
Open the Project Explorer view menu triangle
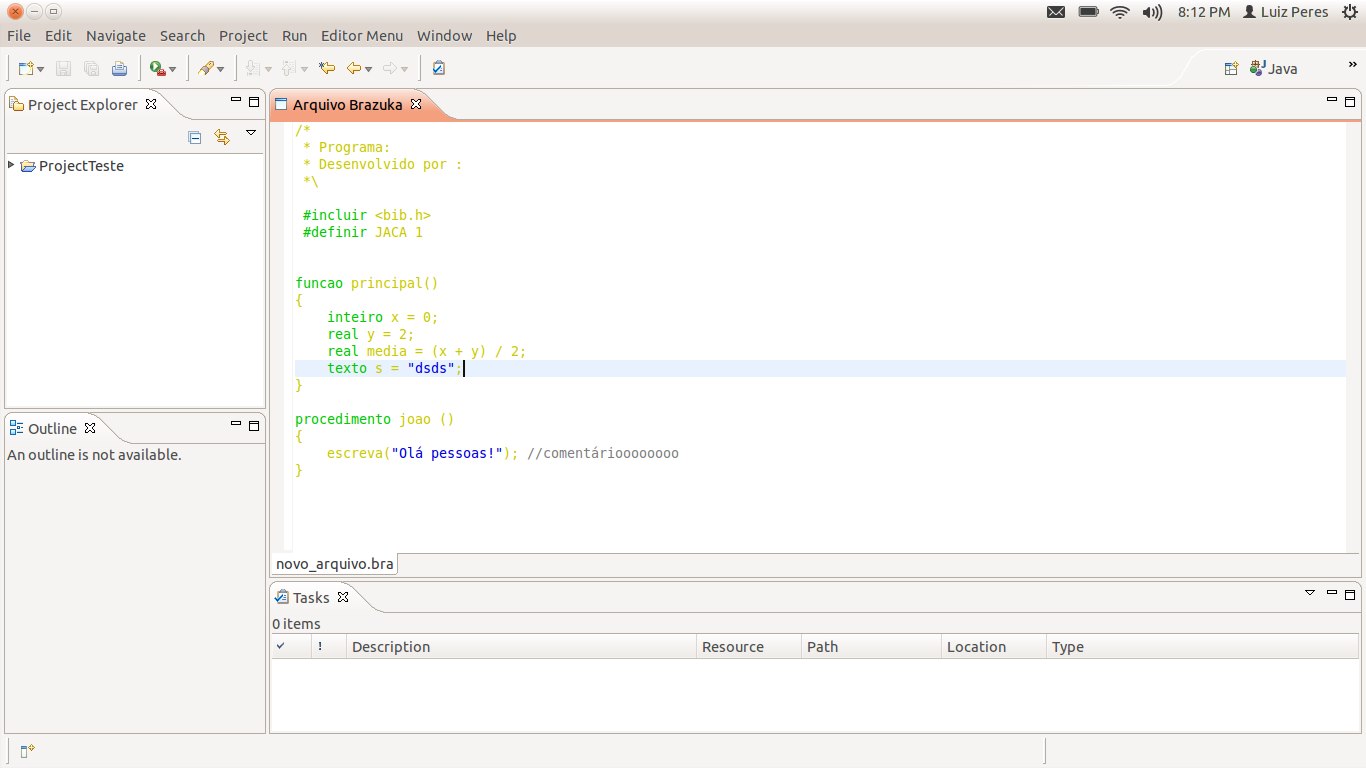[251, 132]
